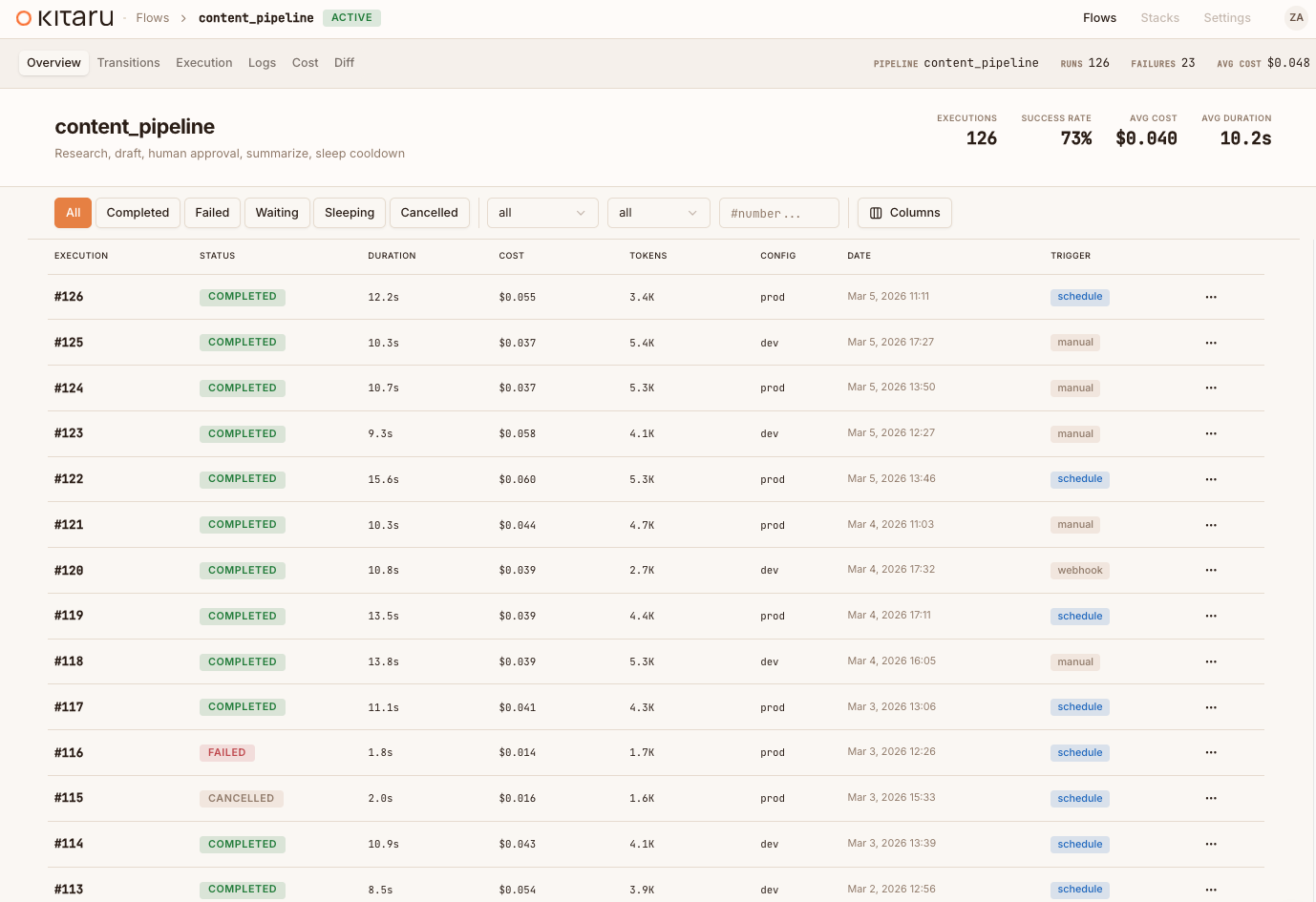Viewport: 1316px width, 902px height.
Task: Open the first "all" filter dropdown
Action: coord(542,213)
